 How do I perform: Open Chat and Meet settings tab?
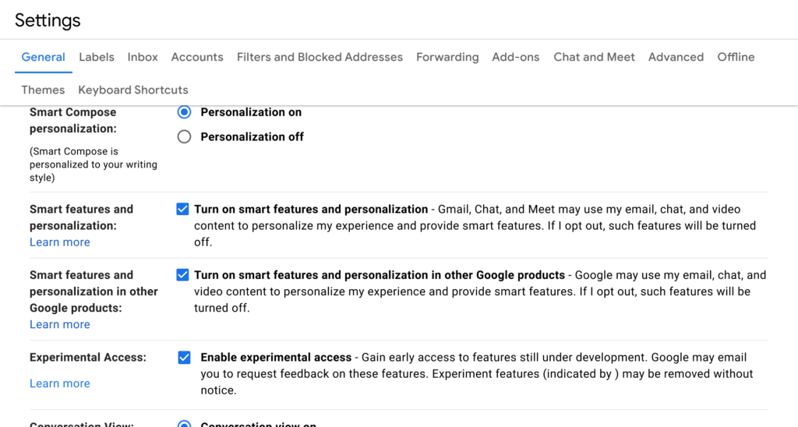pos(594,57)
